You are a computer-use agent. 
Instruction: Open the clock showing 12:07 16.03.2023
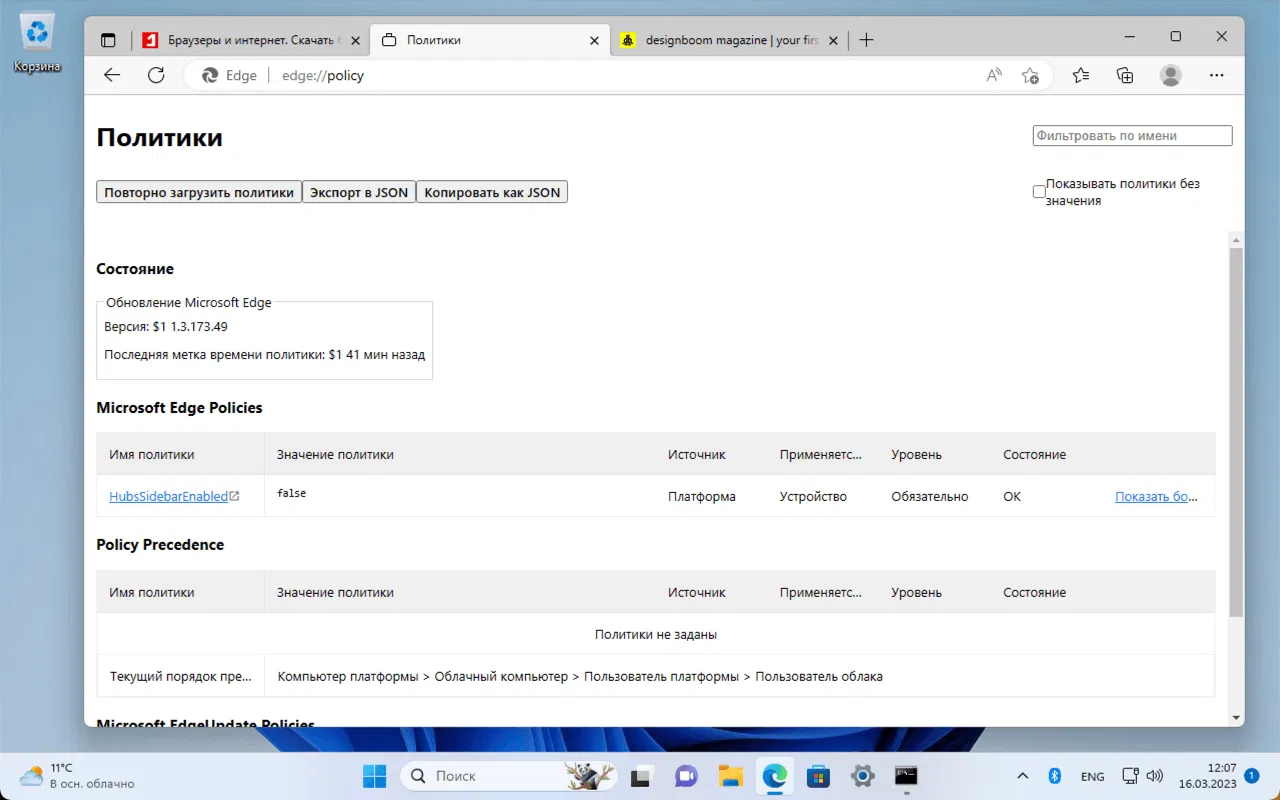(1207, 776)
